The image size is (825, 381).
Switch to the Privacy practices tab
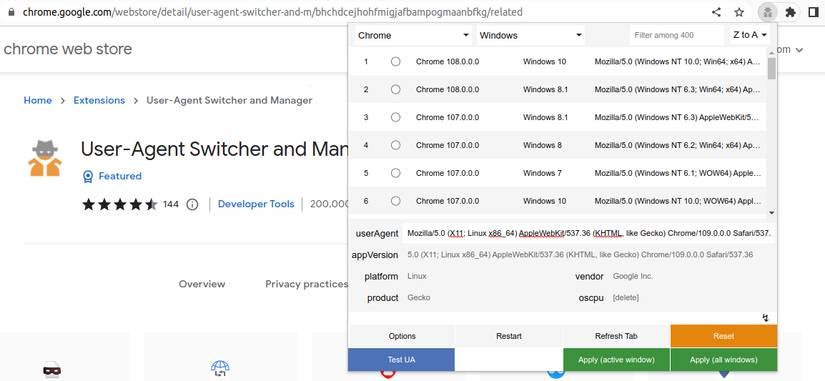click(x=306, y=284)
